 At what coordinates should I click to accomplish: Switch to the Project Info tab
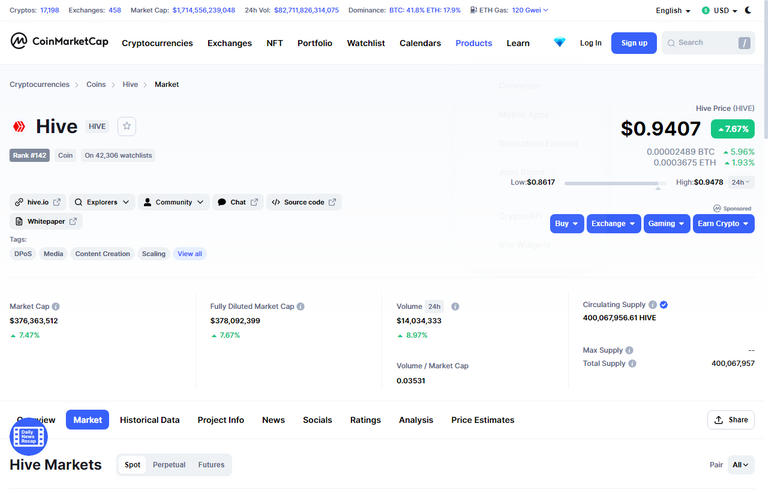[x=220, y=420]
